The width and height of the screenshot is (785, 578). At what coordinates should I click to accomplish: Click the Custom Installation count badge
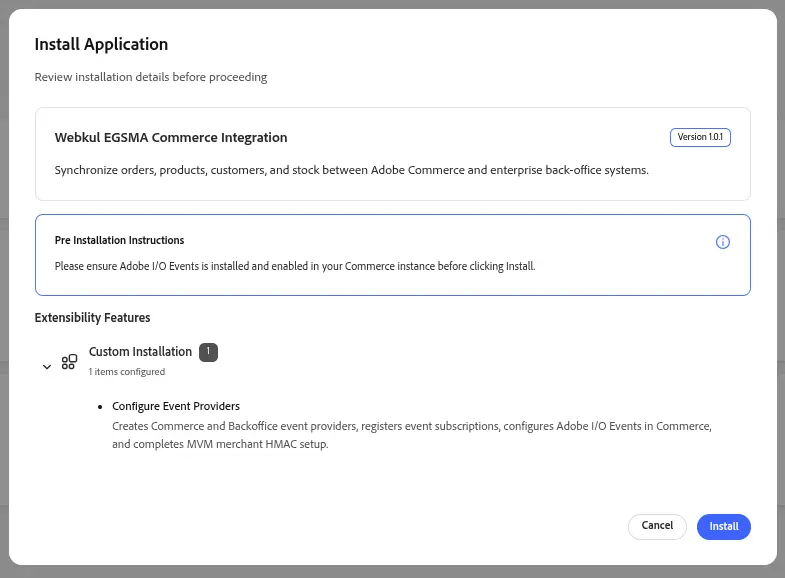208,352
